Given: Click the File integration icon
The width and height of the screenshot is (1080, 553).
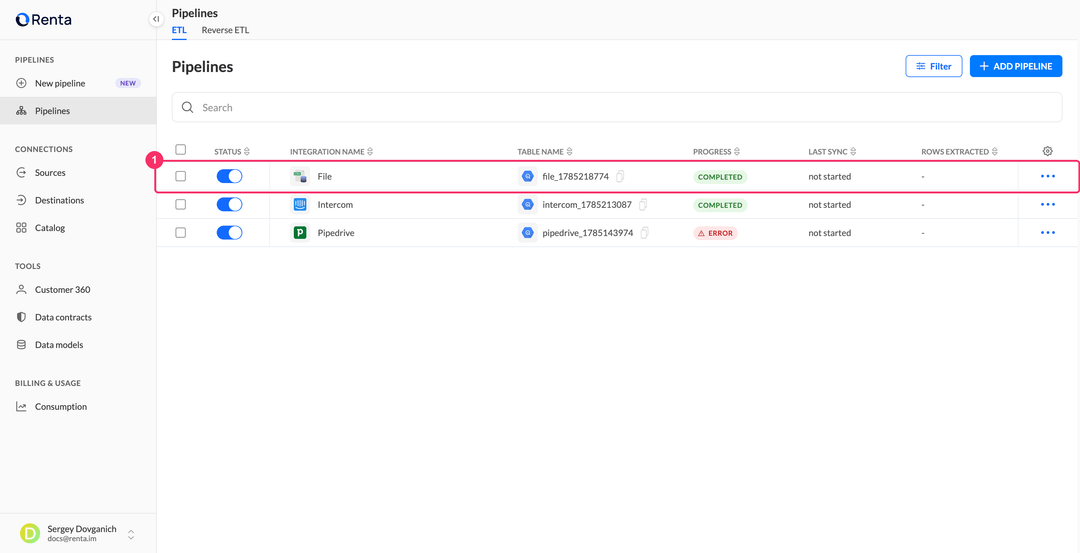Looking at the screenshot, I should click(x=300, y=177).
